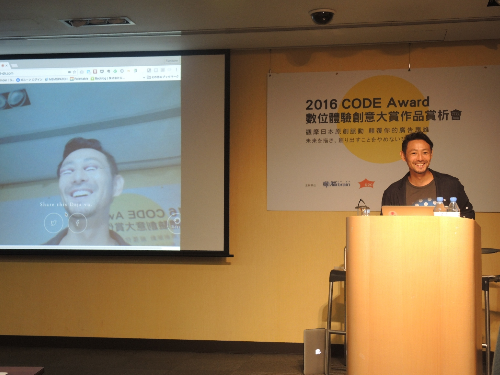Open a new tab beside the active tab
500x375 pixels.
point(14,66)
